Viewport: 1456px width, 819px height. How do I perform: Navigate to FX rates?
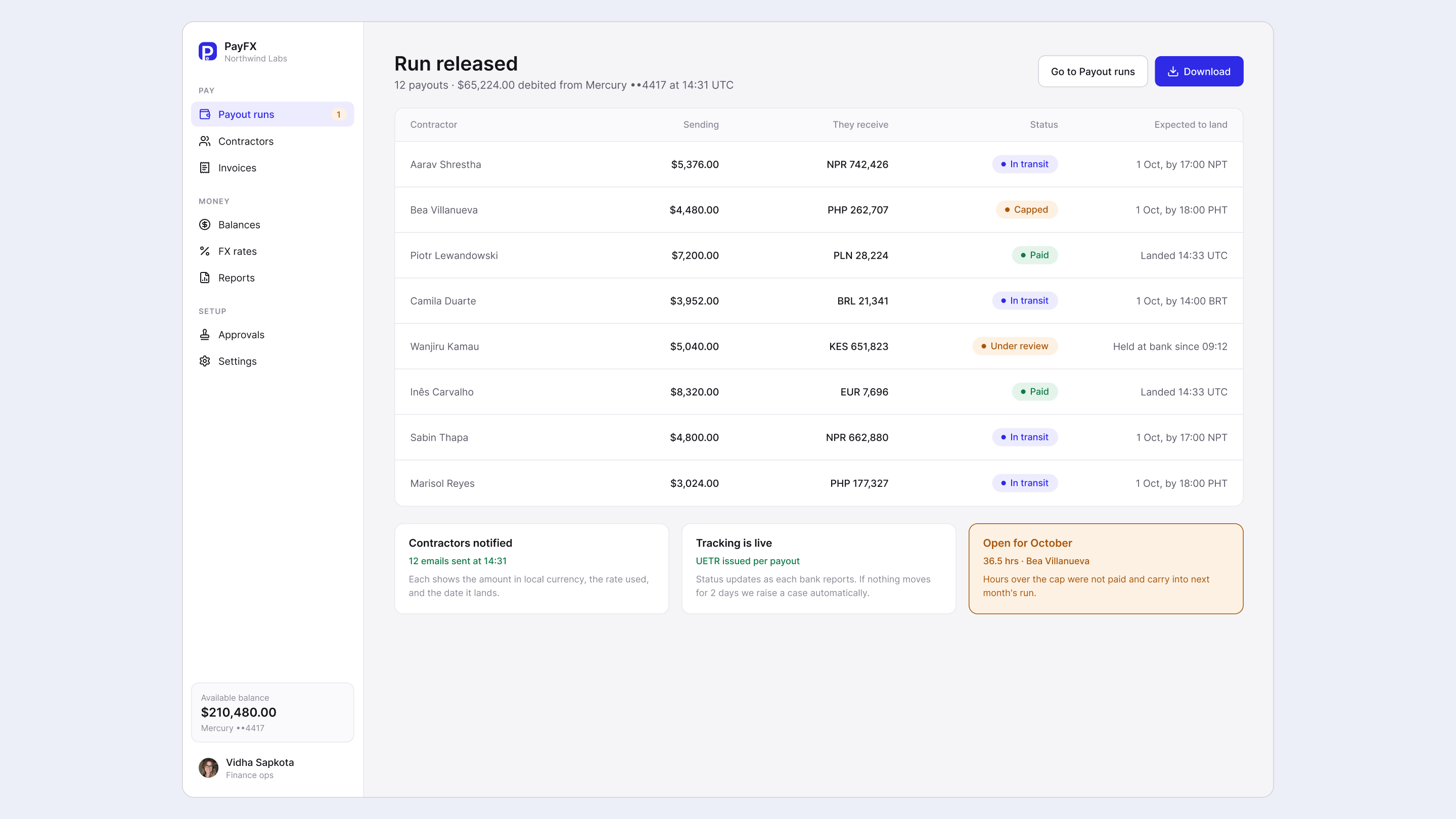point(272,251)
